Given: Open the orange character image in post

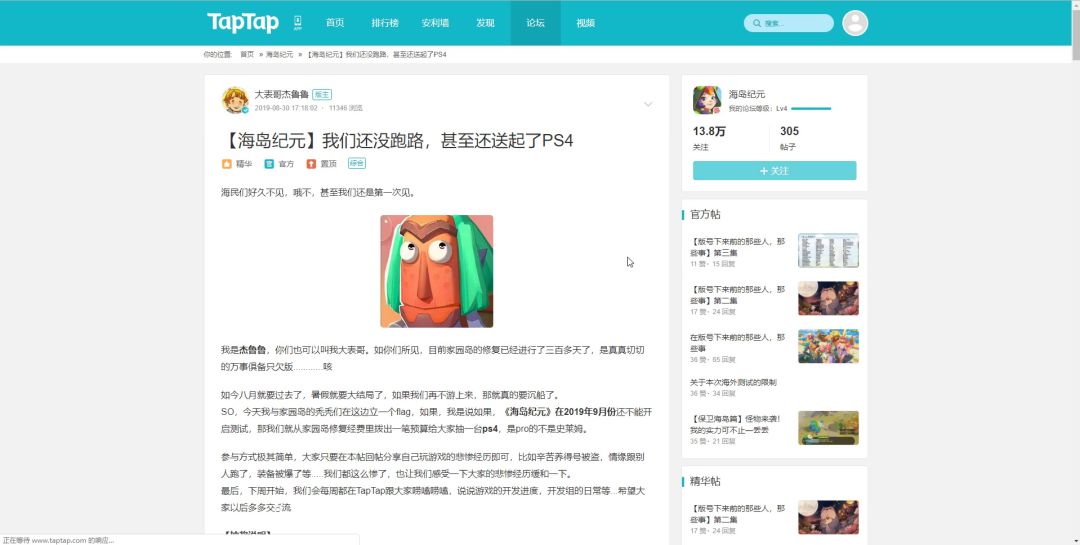Looking at the screenshot, I should pos(436,271).
